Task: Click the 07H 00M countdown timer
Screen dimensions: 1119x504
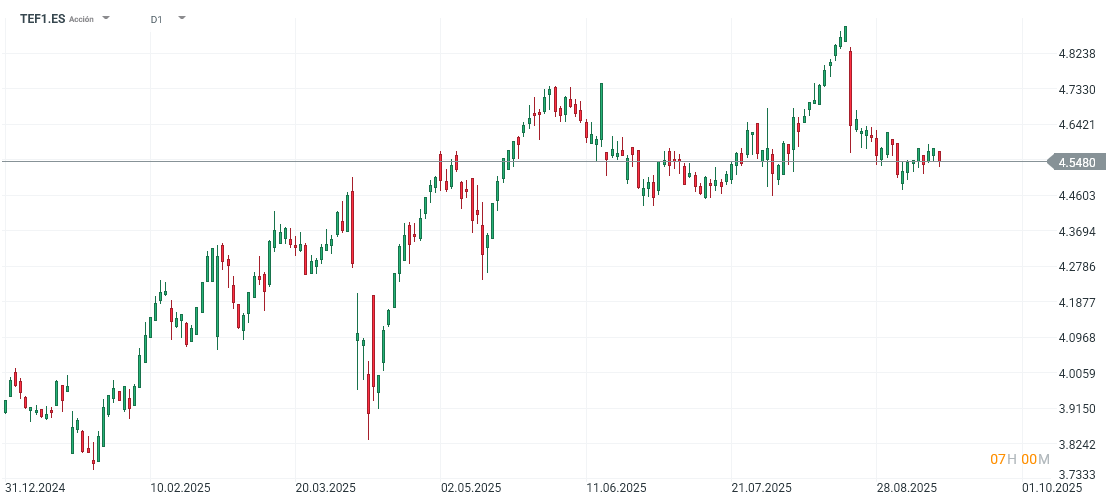Action: [x=1019, y=459]
